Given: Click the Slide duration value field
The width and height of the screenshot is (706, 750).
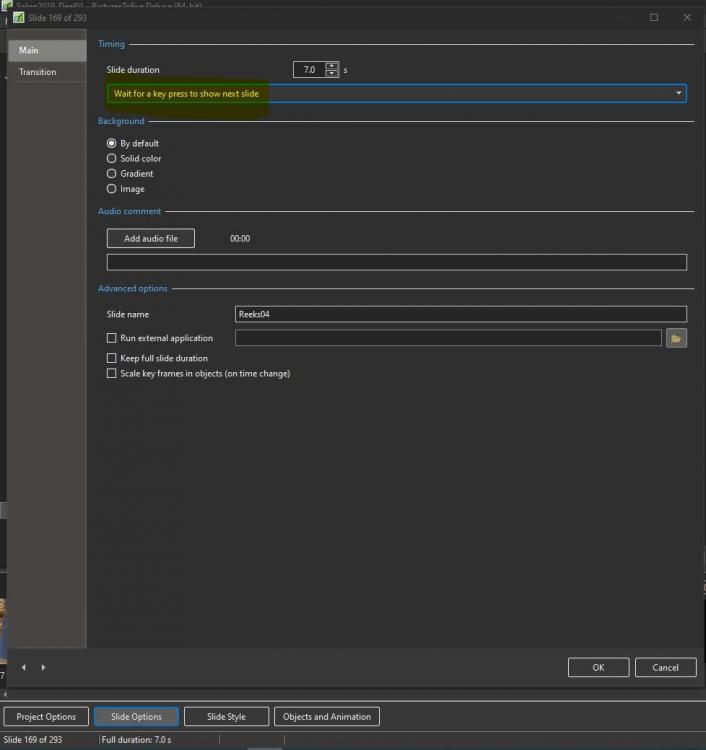Looking at the screenshot, I should click(x=309, y=70).
